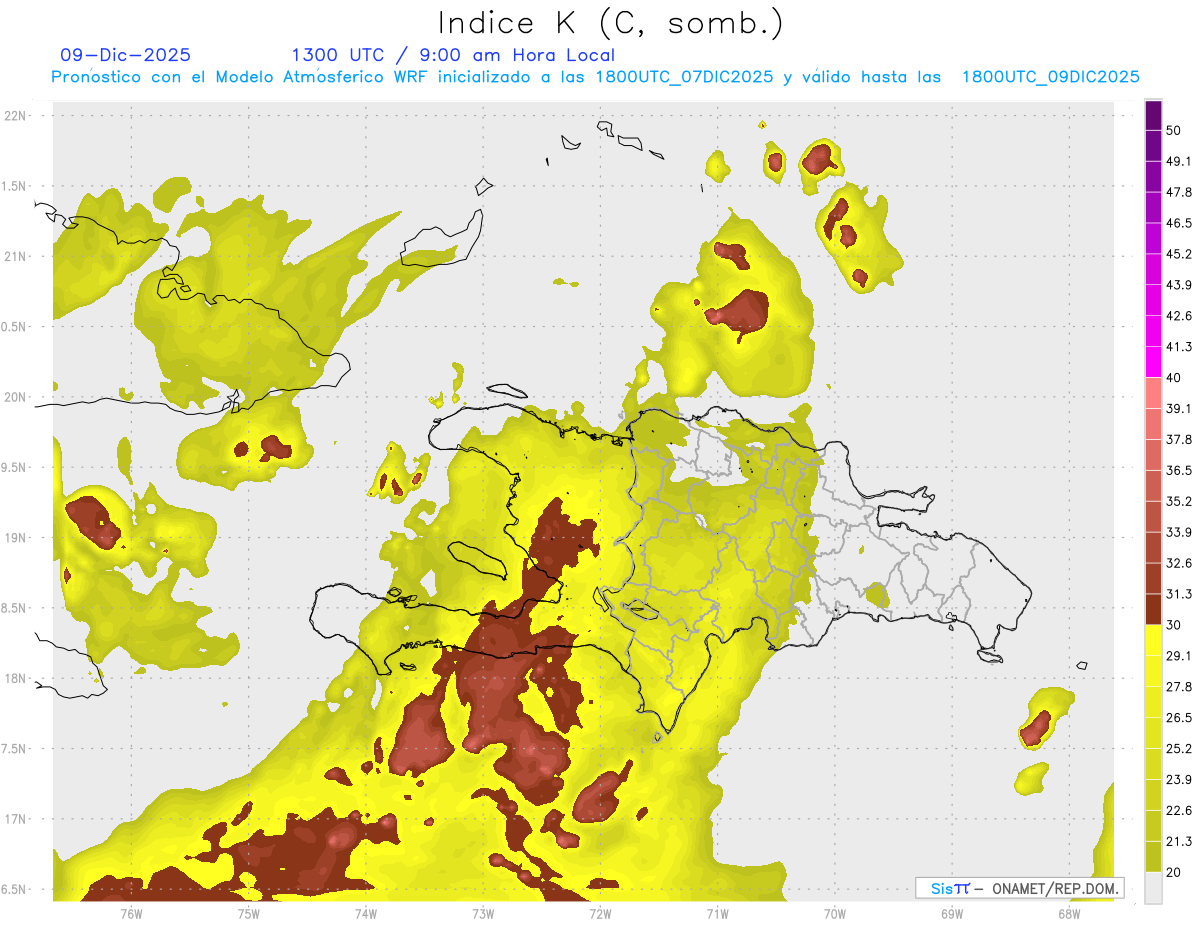This screenshot has width=1200, height=927.
Task: Click the "70W" longitude label
Action: pyautogui.click(x=835, y=914)
